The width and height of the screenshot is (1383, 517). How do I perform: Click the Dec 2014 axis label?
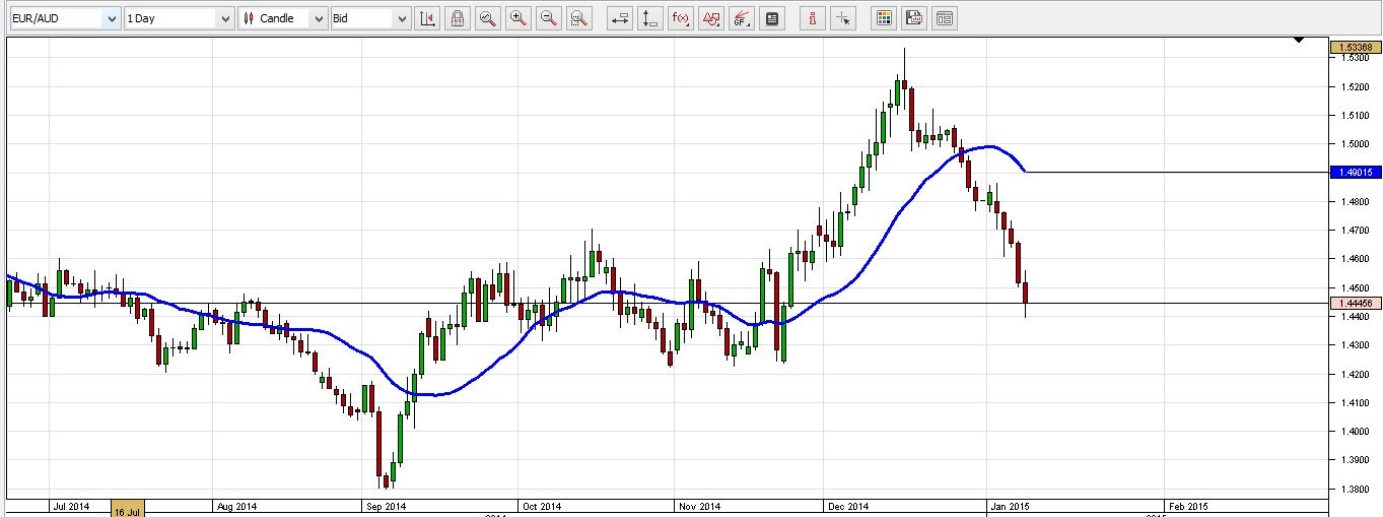[848, 506]
